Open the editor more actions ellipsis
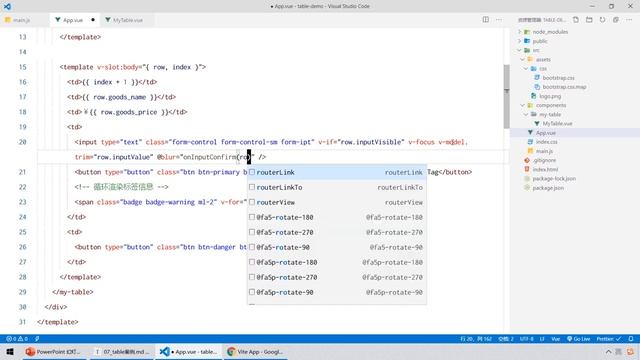The height and width of the screenshot is (360, 640). [499, 20]
